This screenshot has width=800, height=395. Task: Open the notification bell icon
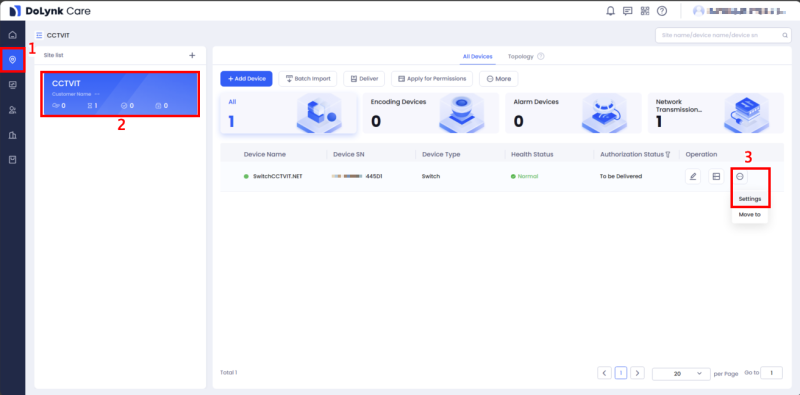(x=610, y=11)
